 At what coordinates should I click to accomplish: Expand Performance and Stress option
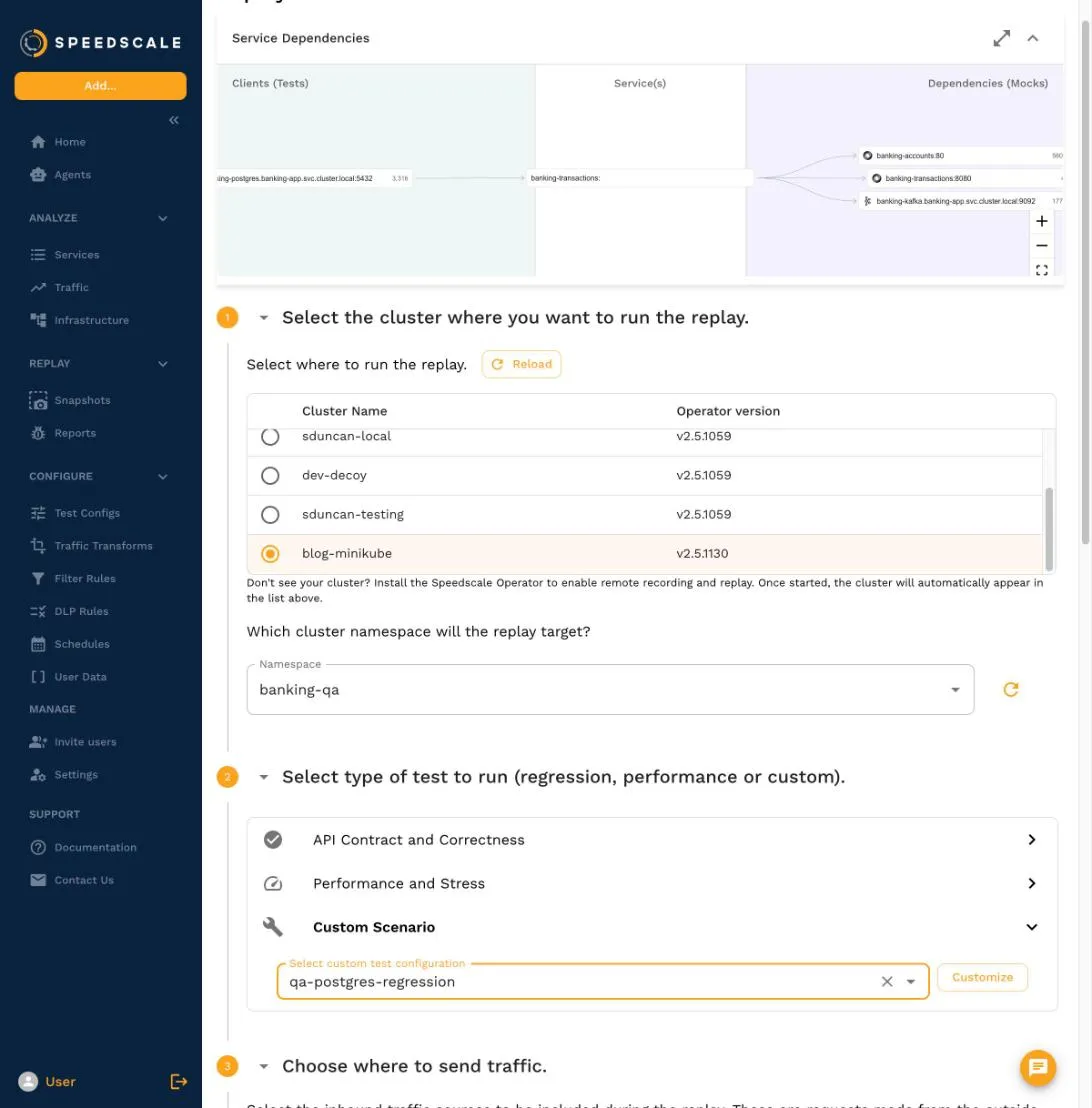pos(652,883)
